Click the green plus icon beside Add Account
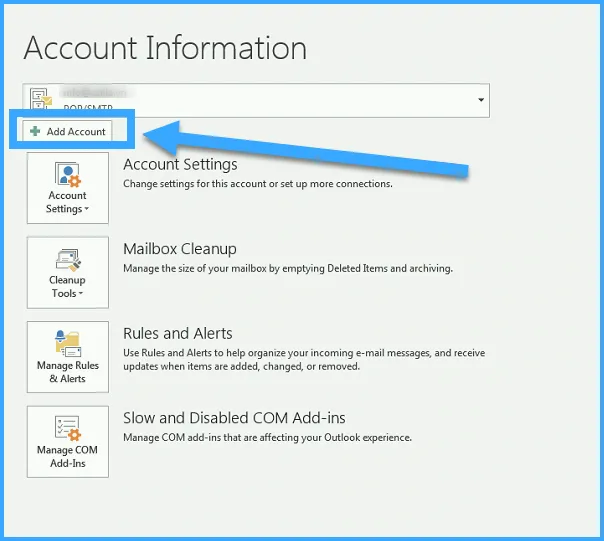The height and width of the screenshot is (541, 604). [x=36, y=132]
